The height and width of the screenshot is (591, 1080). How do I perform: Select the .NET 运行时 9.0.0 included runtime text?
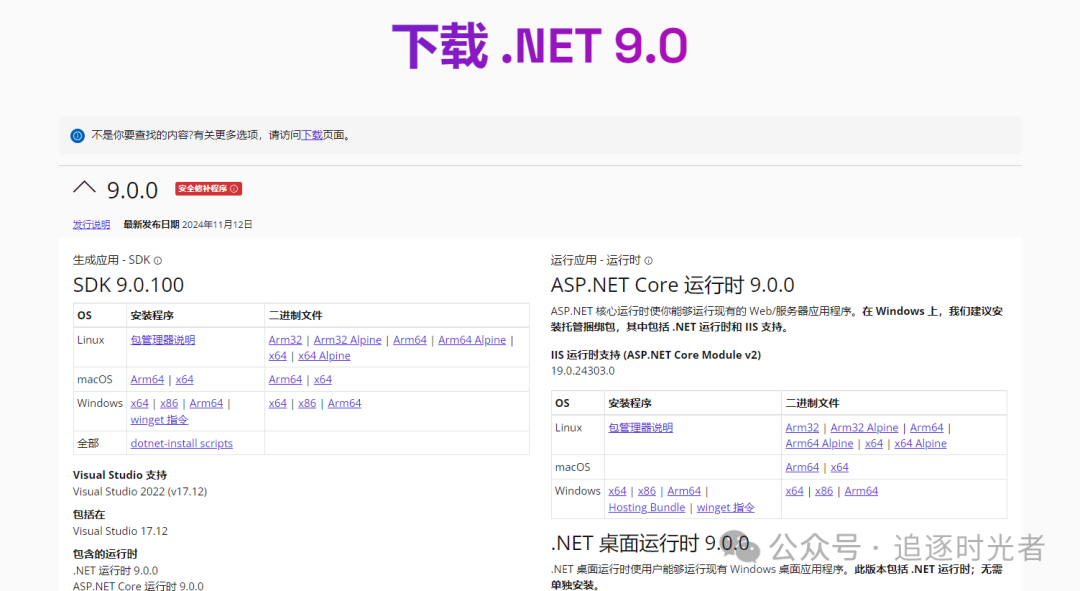116,570
